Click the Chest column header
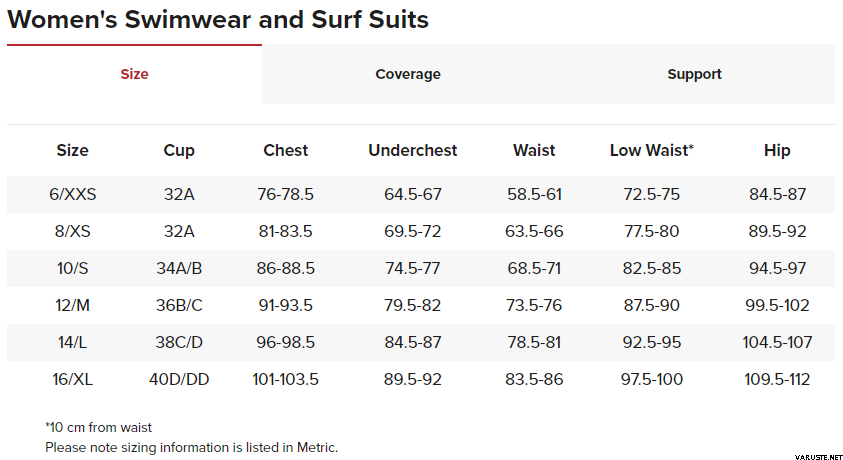Viewport: 843px width, 460px height. click(x=285, y=150)
